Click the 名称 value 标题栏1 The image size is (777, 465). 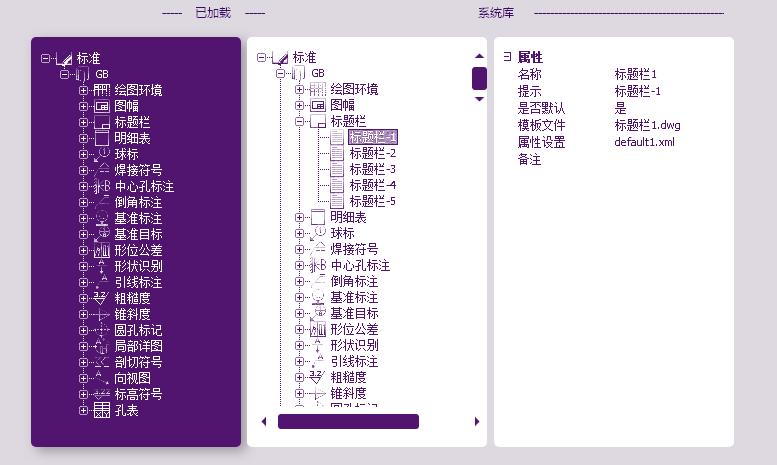[635, 74]
